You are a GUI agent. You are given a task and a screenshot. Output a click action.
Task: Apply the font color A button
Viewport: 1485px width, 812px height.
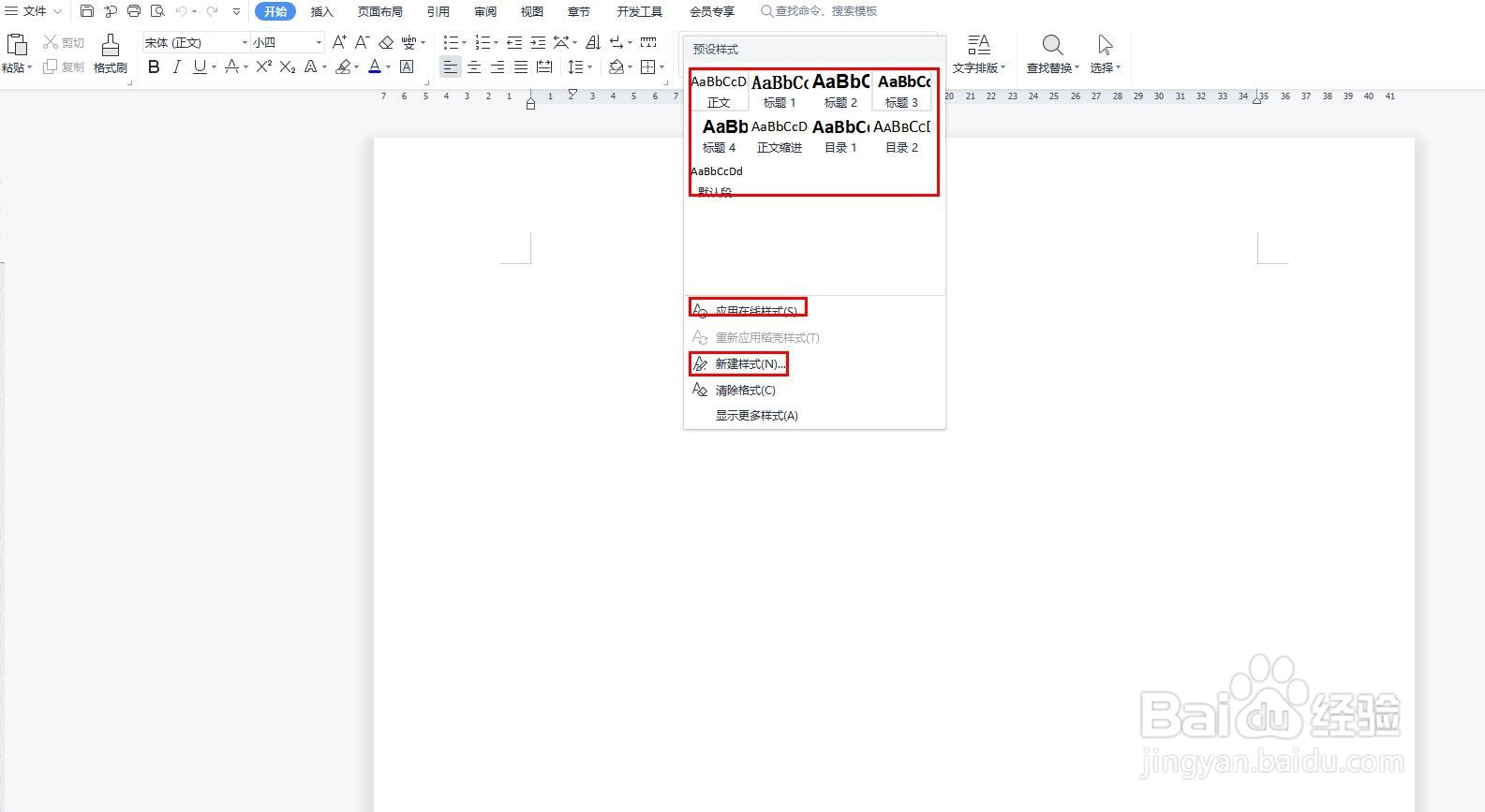(x=375, y=66)
